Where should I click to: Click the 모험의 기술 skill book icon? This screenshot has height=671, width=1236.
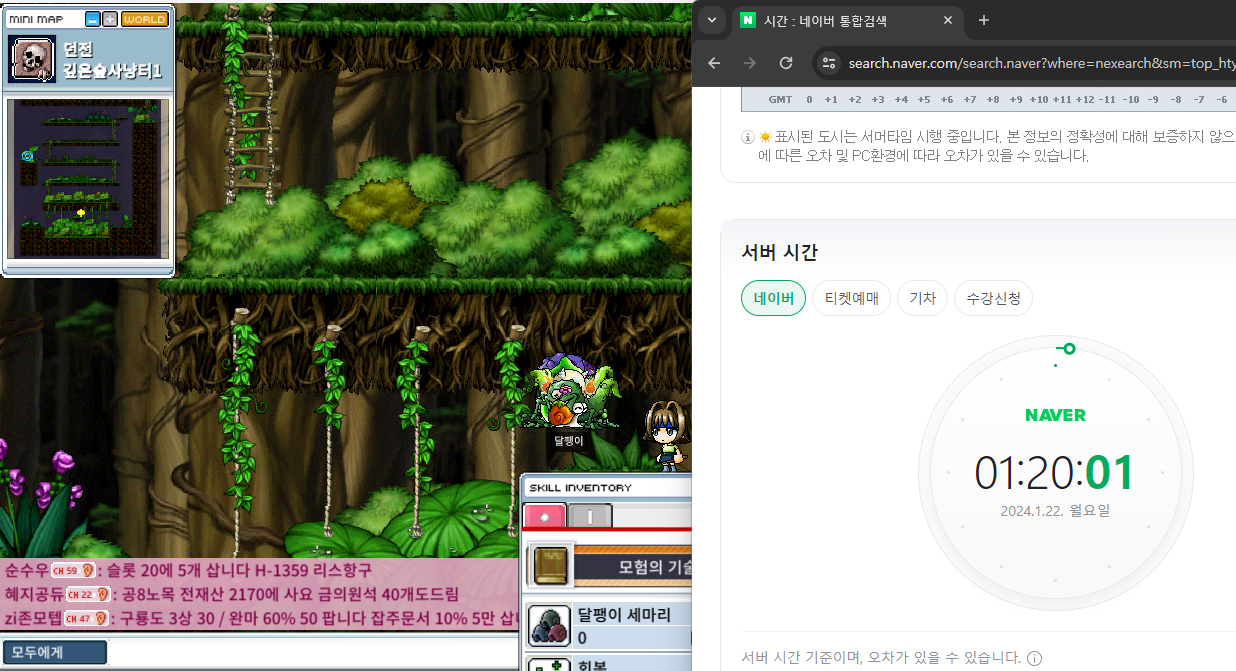[549, 565]
